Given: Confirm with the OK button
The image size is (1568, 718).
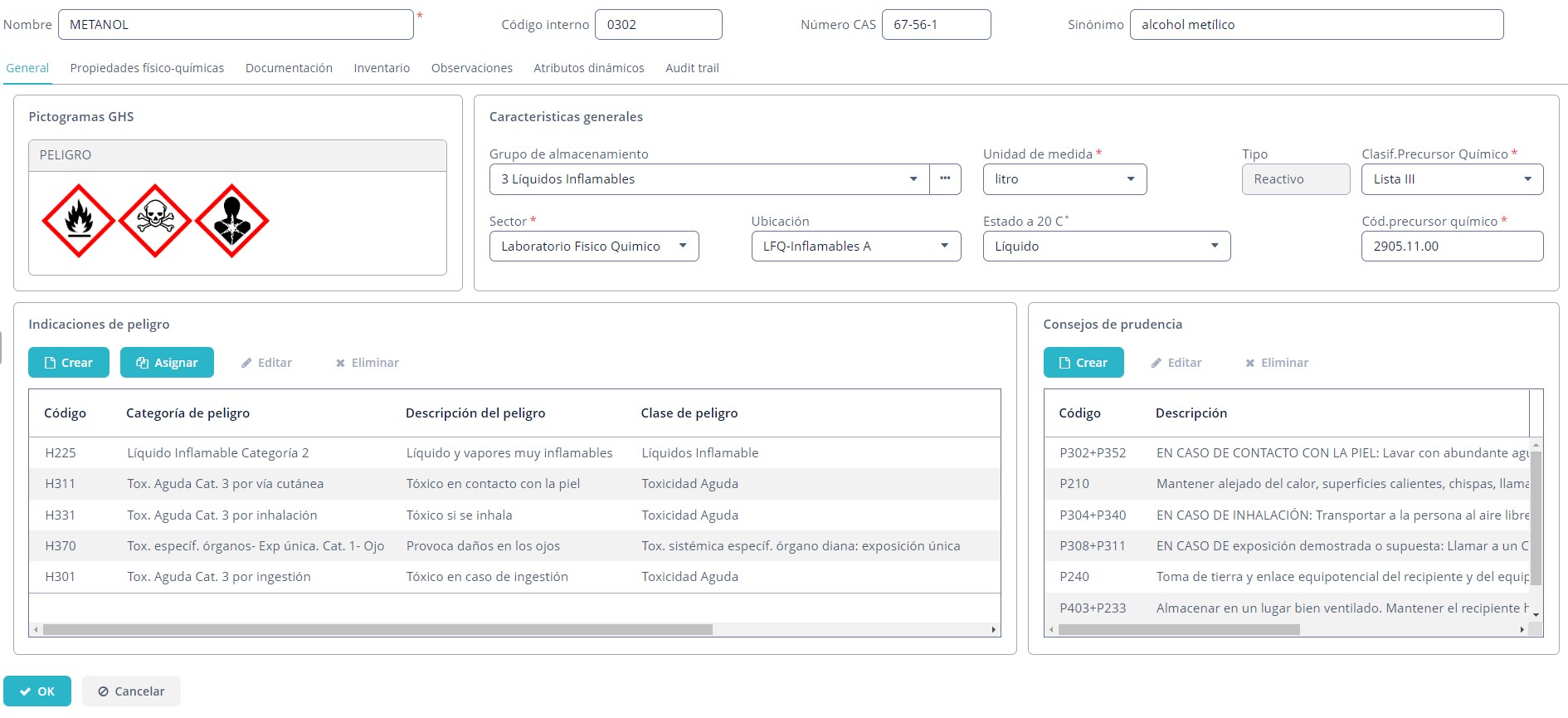Looking at the screenshot, I should point(37,691).
